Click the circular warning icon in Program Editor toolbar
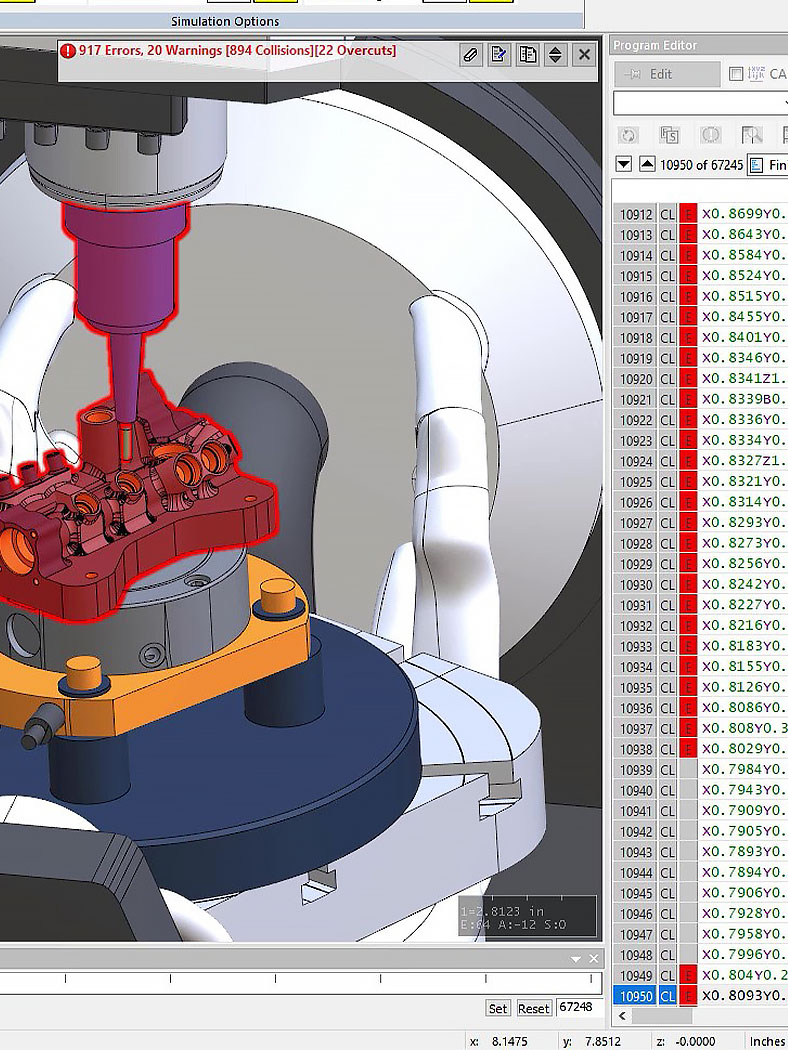This screenshot has height=1050, width=788. (710, 135)
